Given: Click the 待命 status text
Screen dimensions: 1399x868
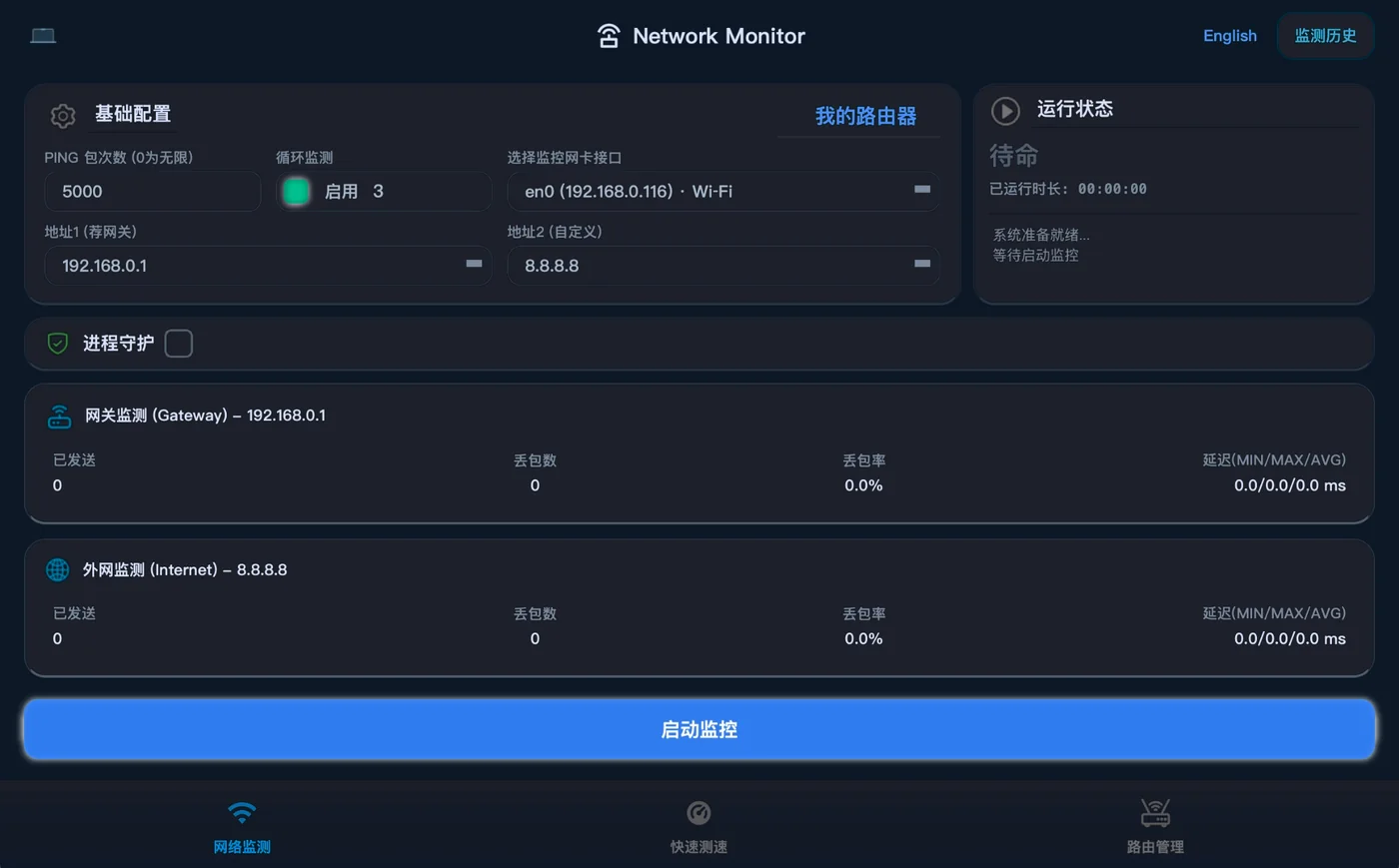Looking at the screenshot, I should tap(1014, 156).
